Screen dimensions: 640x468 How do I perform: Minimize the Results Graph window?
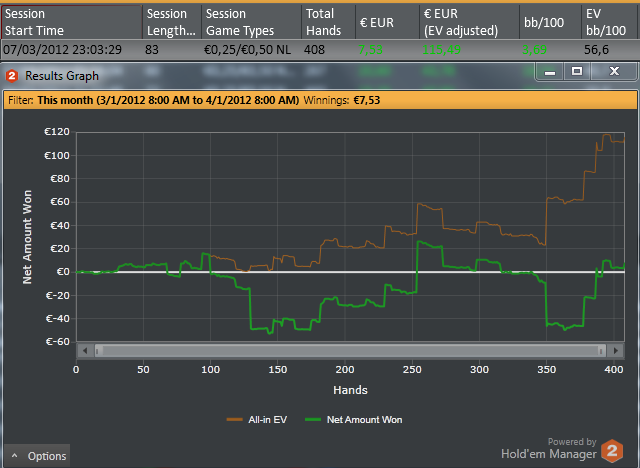(x=550, y=72)
